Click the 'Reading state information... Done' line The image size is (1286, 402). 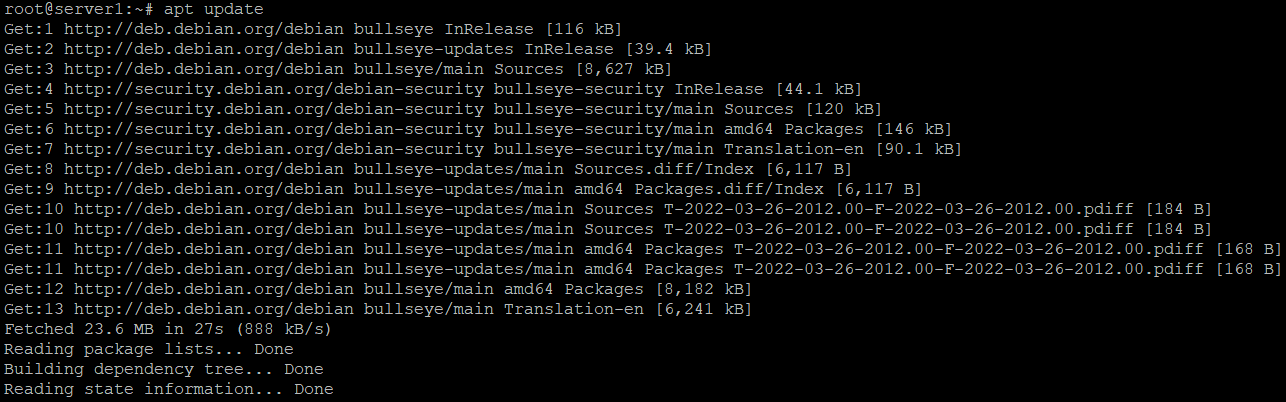coord(169,389)
